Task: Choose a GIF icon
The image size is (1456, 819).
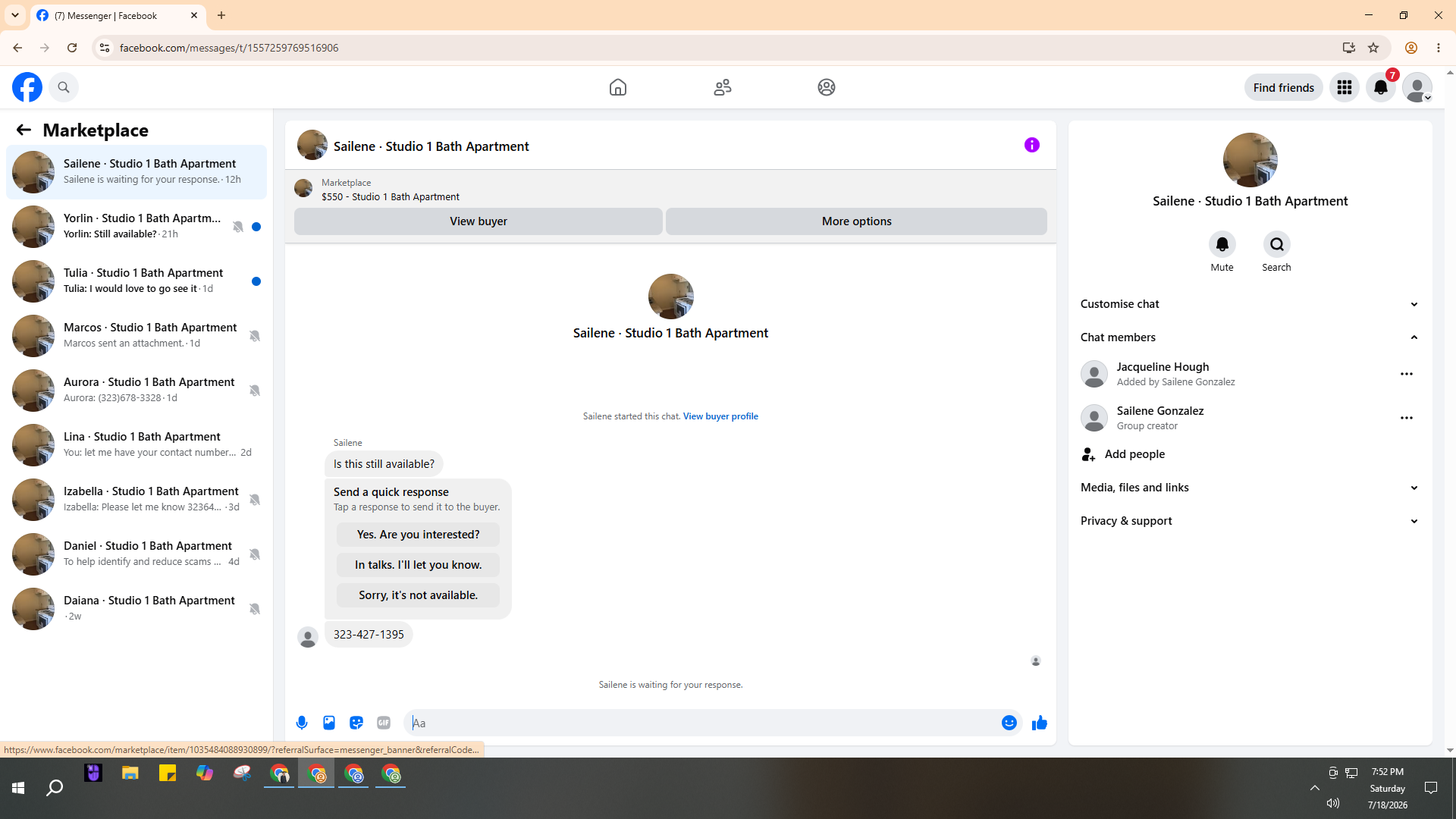Action: (384, 723)
